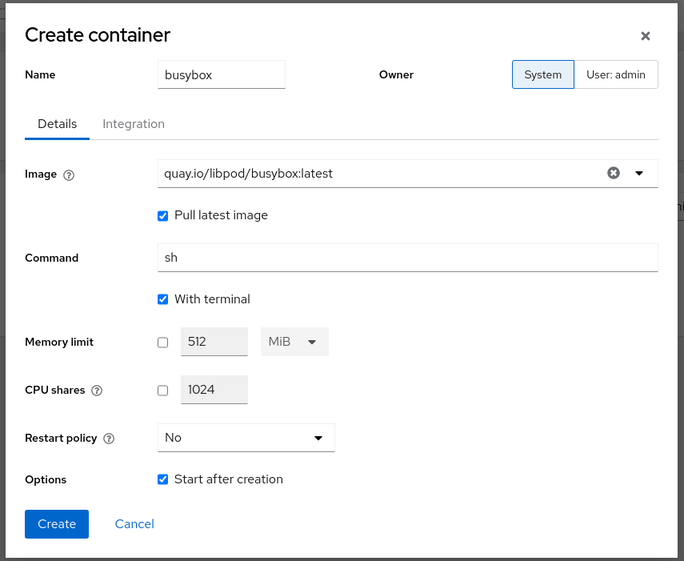Click the Image help question icon
The width and height of the screenshot is (684, 561).
click(69, 175)
